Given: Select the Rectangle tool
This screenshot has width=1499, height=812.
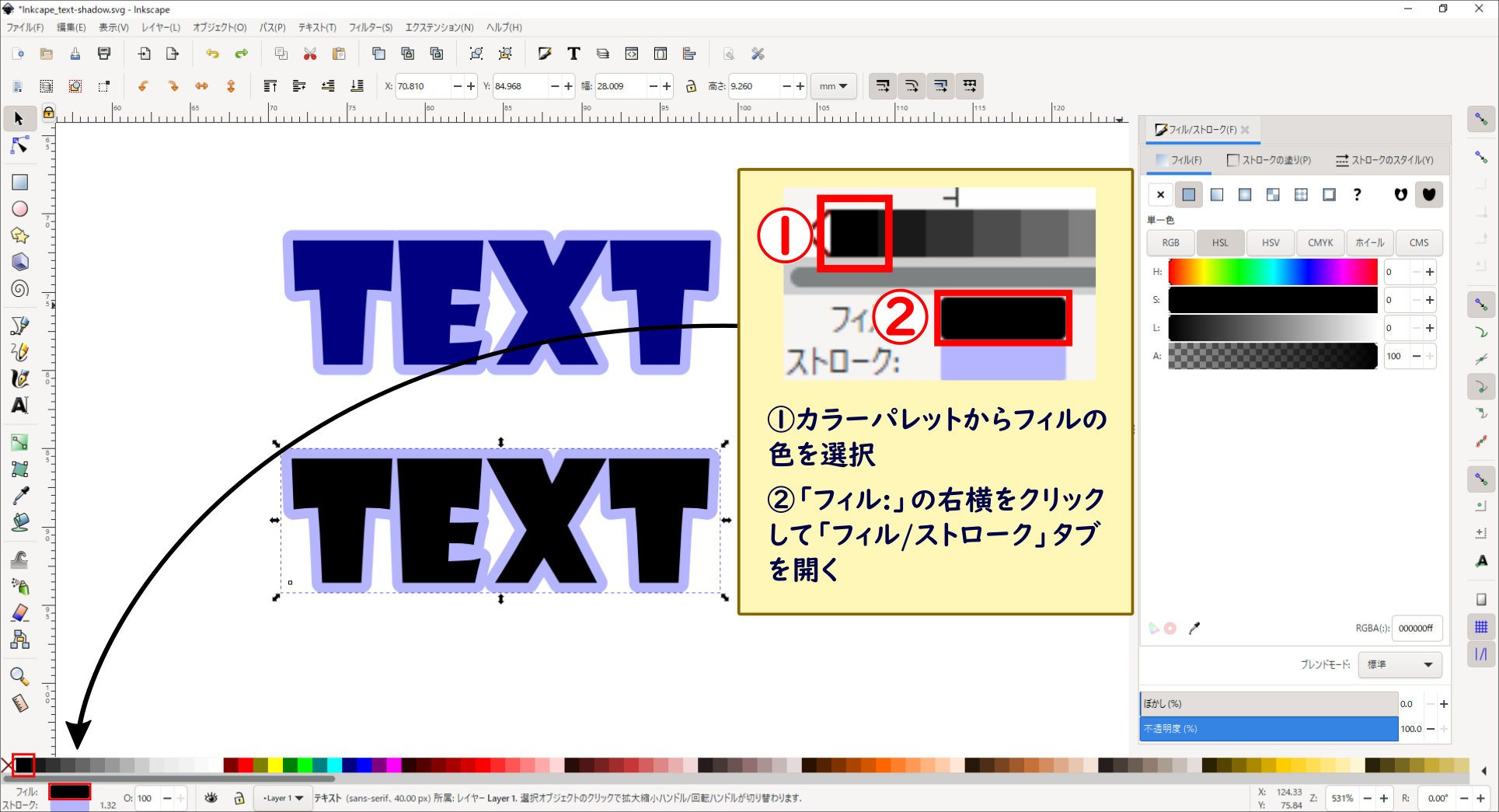Looking at the screenshot, I should [x=19, y=182].
